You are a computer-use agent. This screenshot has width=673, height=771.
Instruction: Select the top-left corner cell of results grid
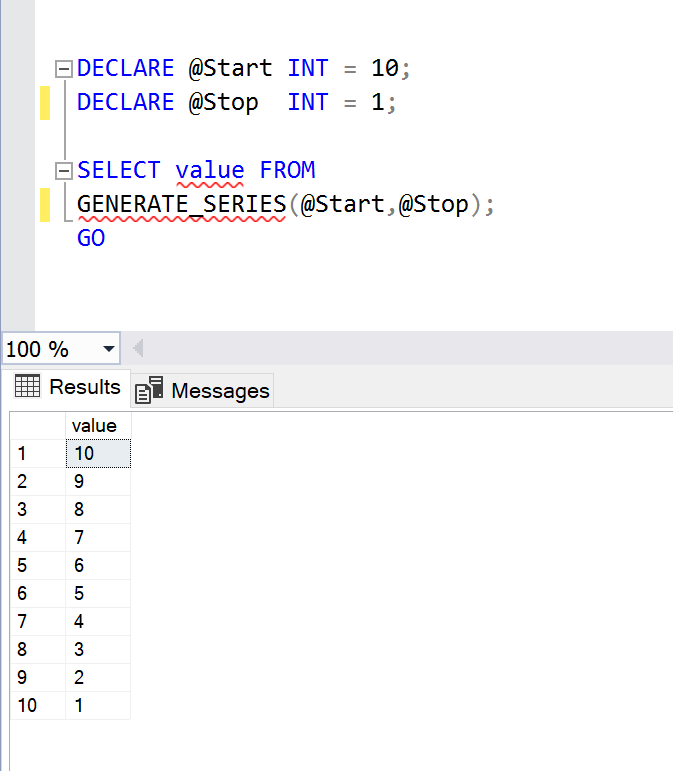click(37, 426)
